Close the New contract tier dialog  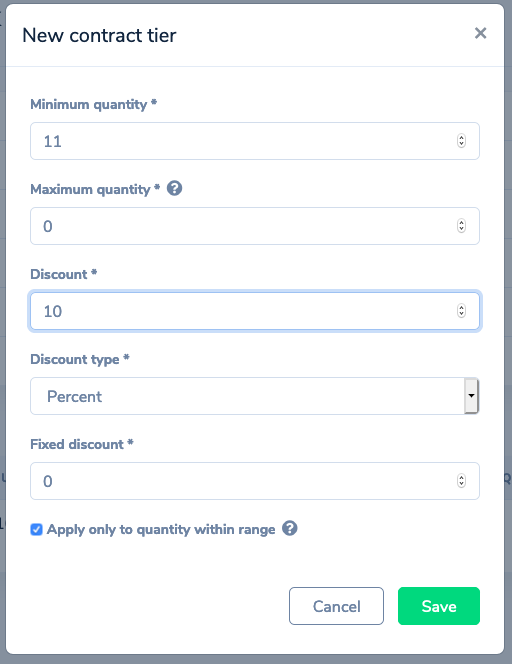(480, 33)
